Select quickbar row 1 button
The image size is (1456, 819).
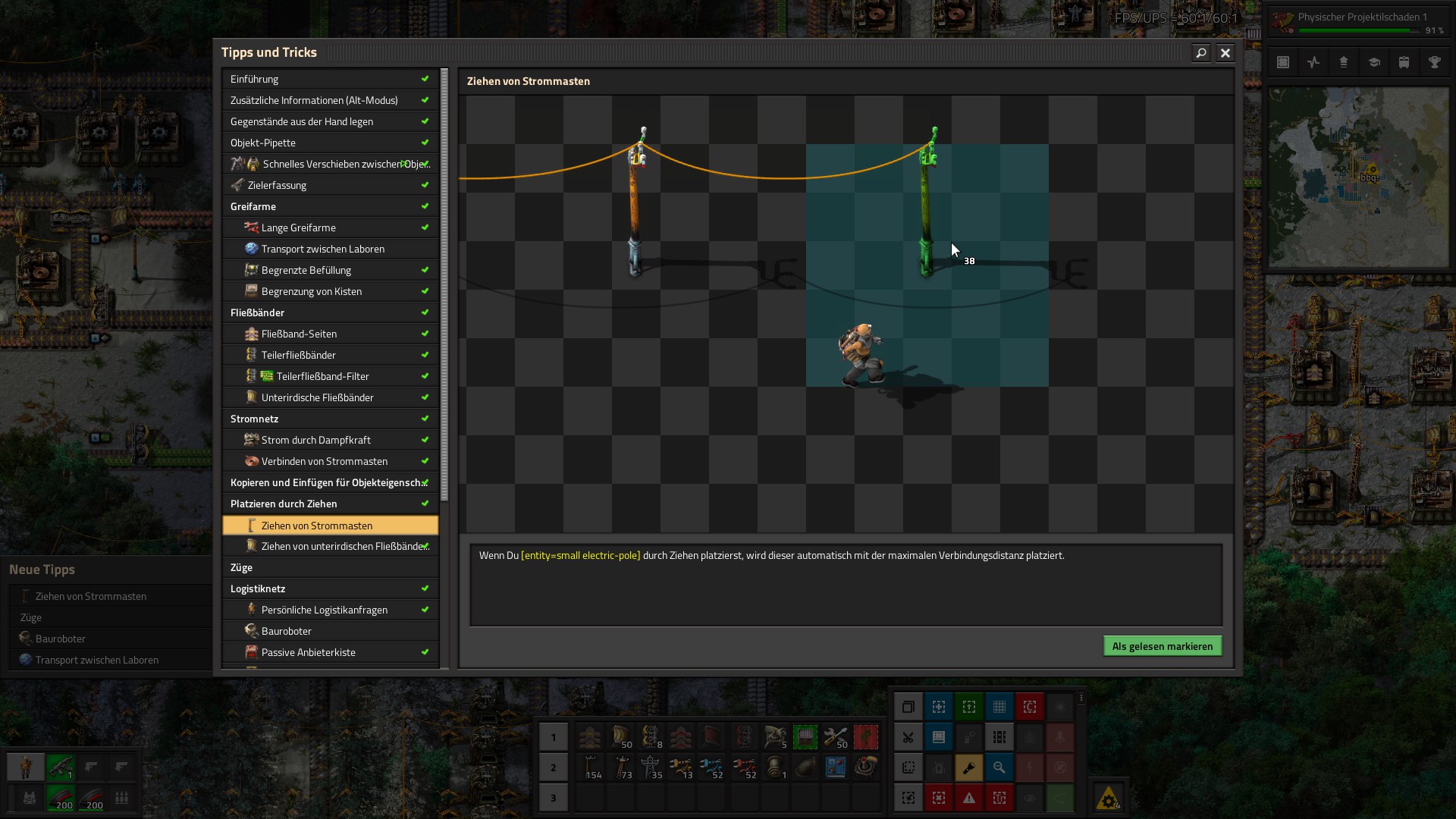(x=554, y=737)
